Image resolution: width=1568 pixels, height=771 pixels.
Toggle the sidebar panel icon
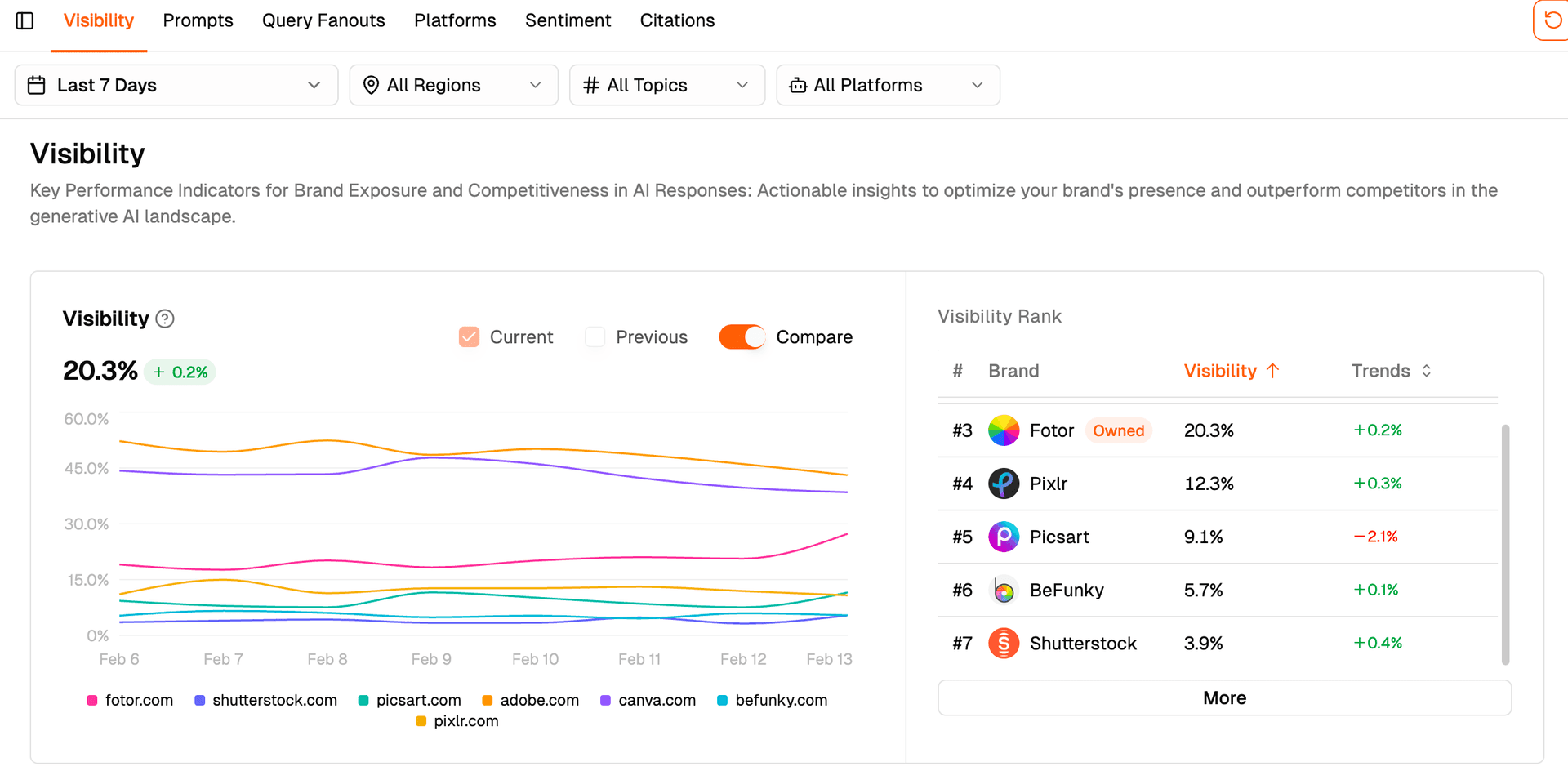click(x=24, y=20)
